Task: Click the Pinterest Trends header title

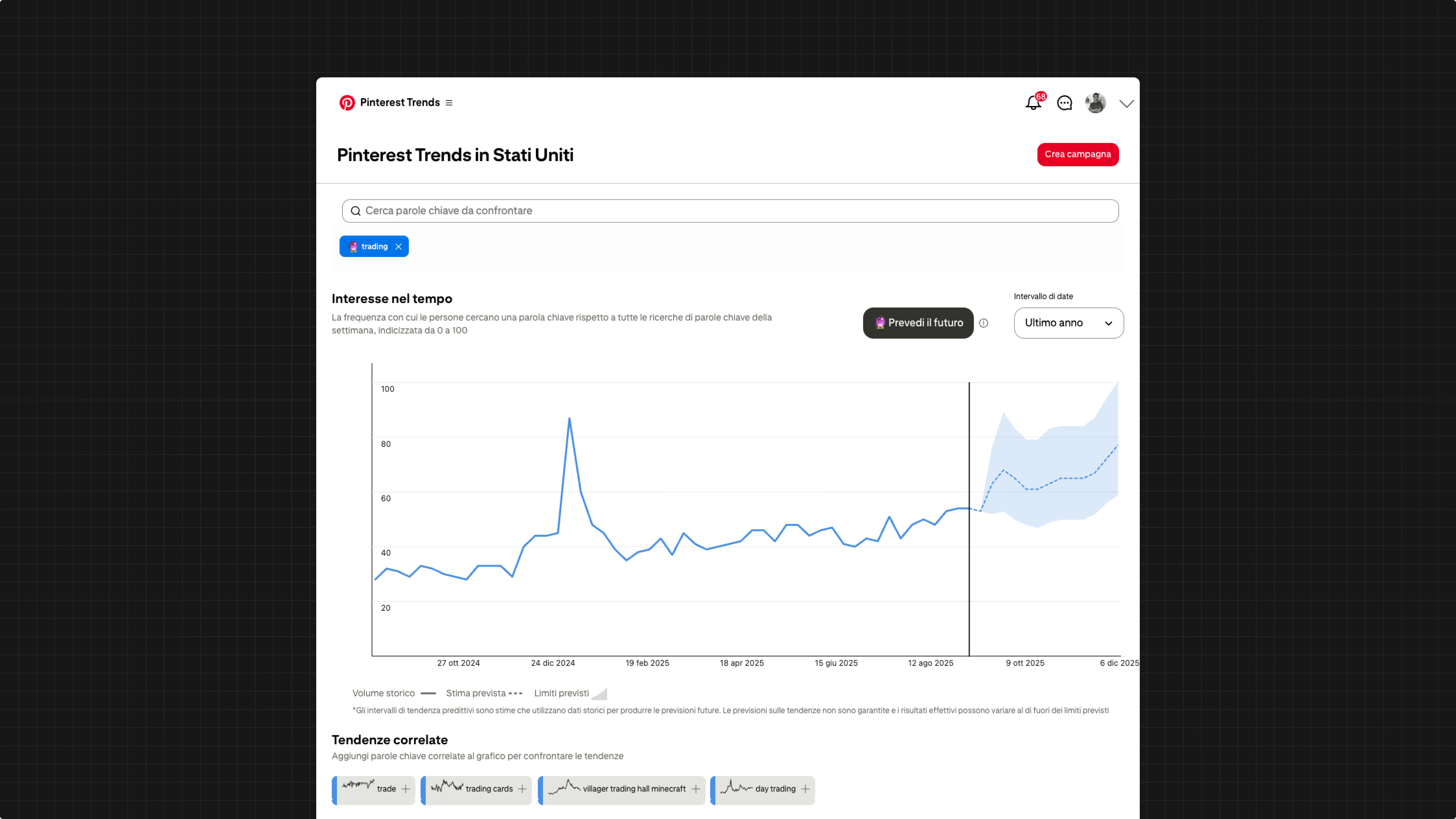Action: pyautogui.click(x=400, y=102)
